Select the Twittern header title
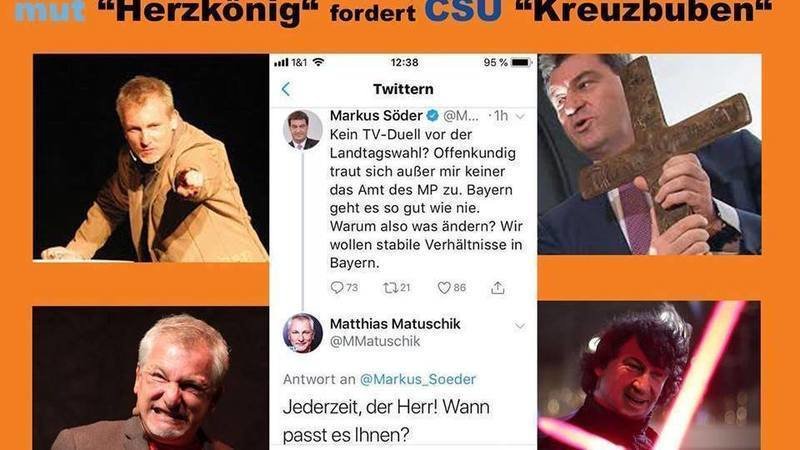The image size is (800, 450). (x=403, y=89)
